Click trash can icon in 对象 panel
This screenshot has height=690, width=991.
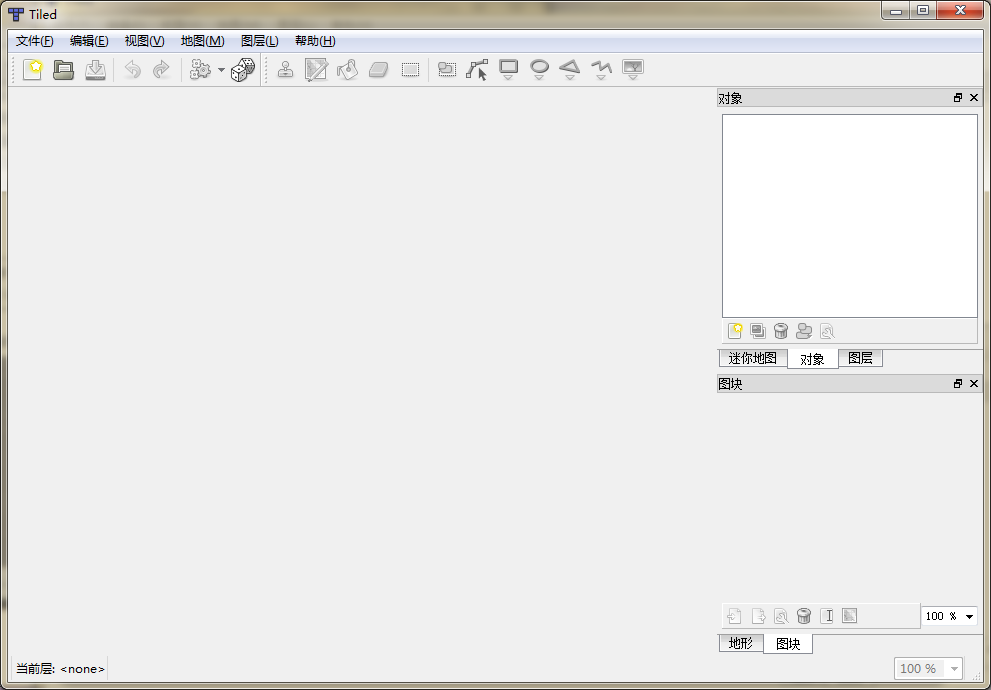point(781,330)
